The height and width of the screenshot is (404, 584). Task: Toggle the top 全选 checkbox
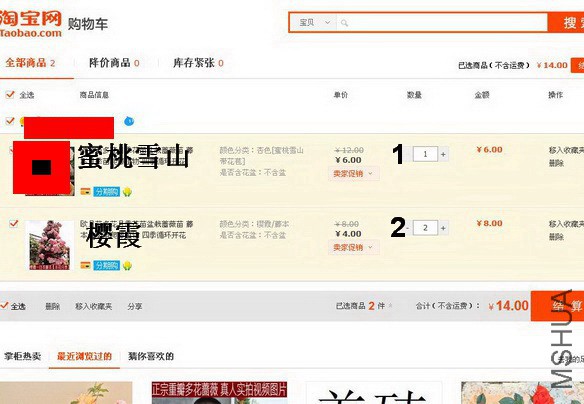coord(10,94)
